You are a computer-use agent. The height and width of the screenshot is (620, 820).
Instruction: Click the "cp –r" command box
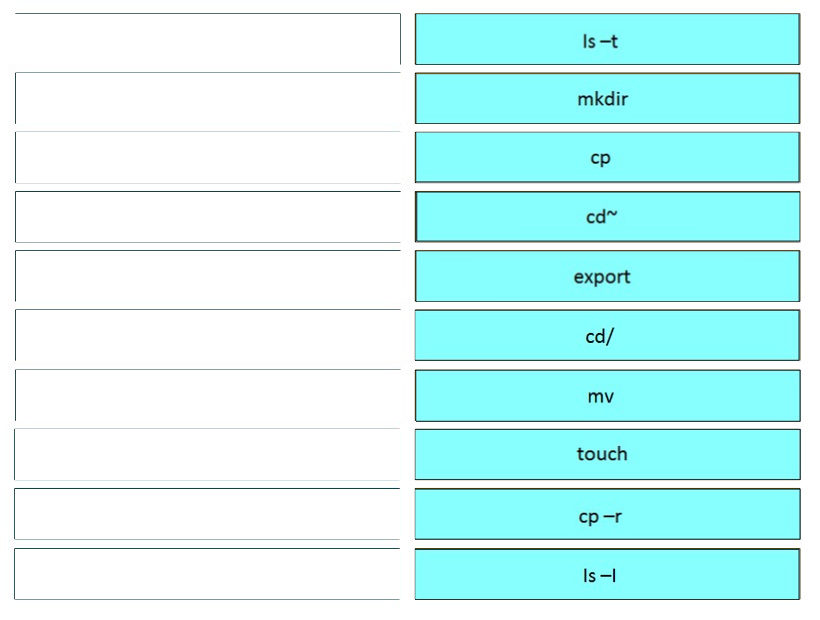(607, 514)
